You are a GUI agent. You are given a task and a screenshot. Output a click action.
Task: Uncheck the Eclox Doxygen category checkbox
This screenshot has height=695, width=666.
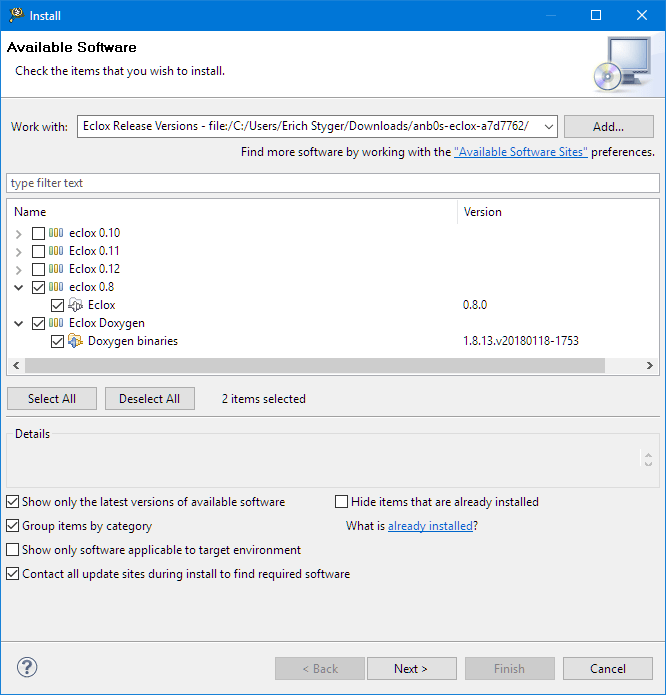[x=39, y=323]
